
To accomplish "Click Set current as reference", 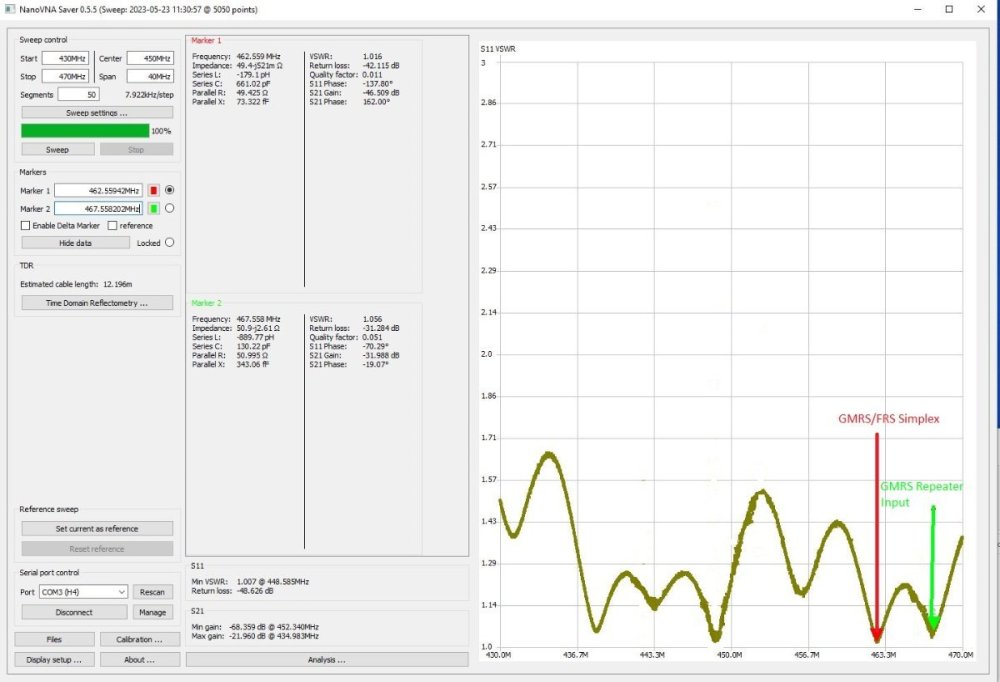I will coord(97,529).
